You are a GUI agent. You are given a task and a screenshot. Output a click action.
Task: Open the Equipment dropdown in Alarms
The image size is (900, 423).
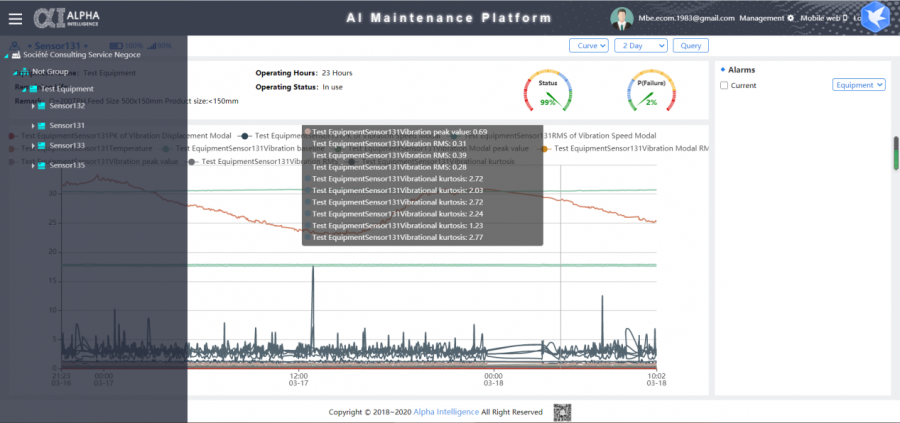[x=859, y=85]
